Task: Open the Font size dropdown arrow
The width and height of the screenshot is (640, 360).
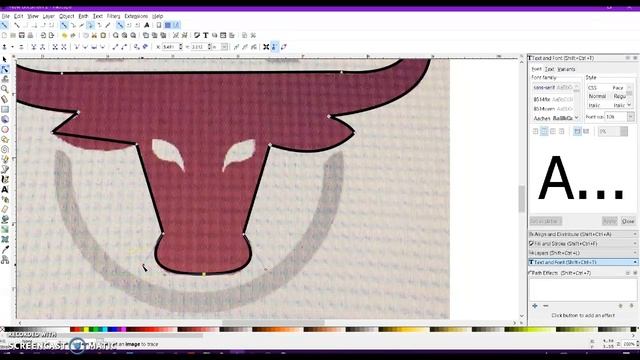Action: tap(631, 117)
